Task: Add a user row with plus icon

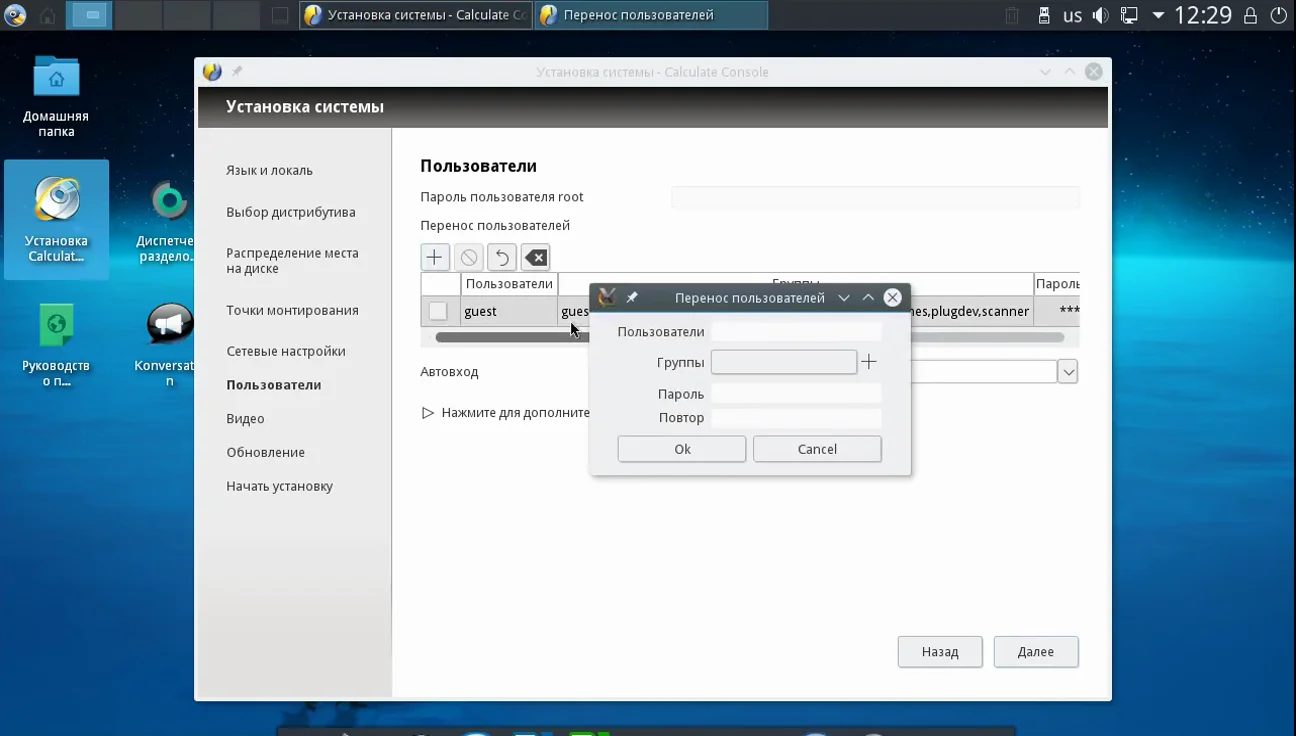Action: pyautogui.click(x=434, y=257)
